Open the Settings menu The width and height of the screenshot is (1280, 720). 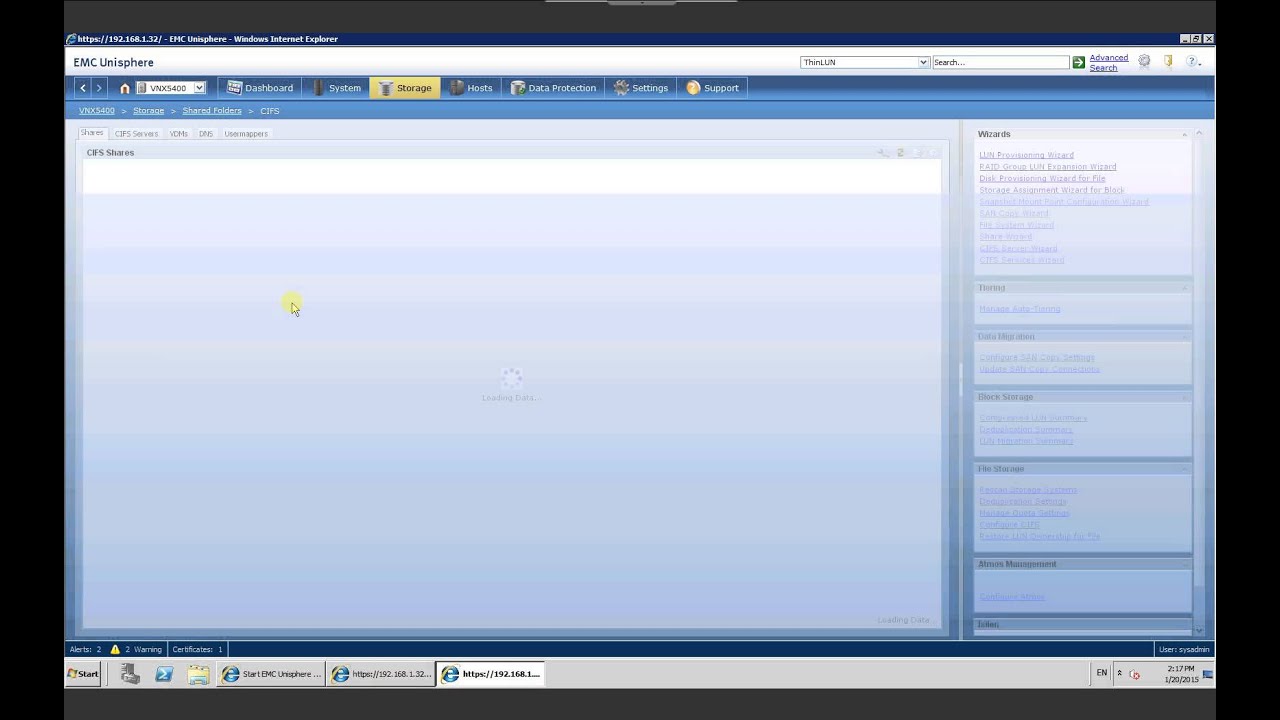(641, 88)
